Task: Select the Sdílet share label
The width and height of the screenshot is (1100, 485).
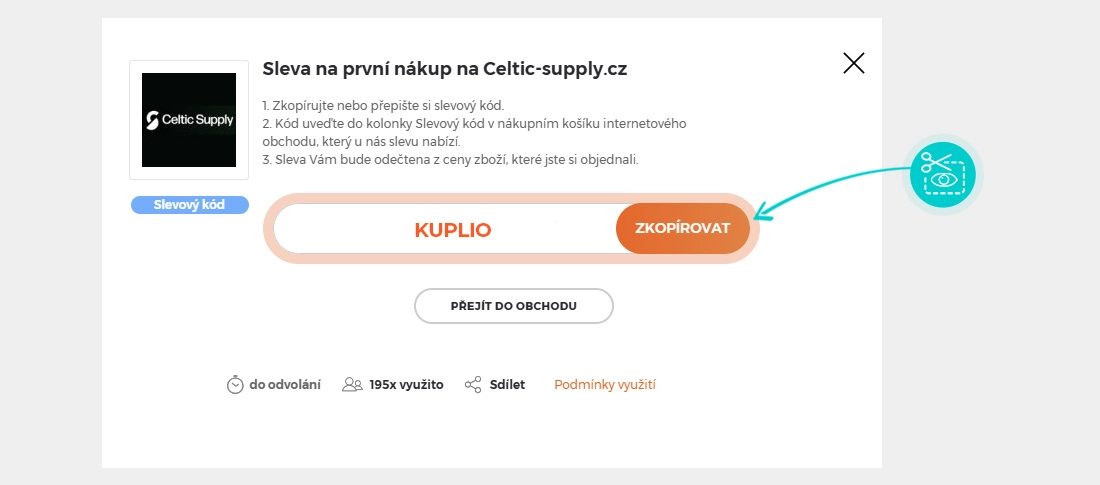Action: click(507, 384)
